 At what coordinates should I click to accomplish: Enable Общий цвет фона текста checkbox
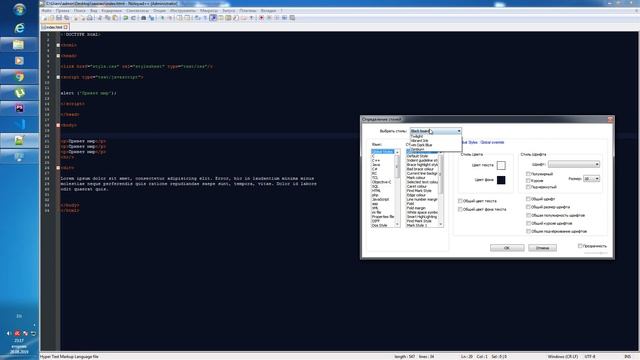460,209
